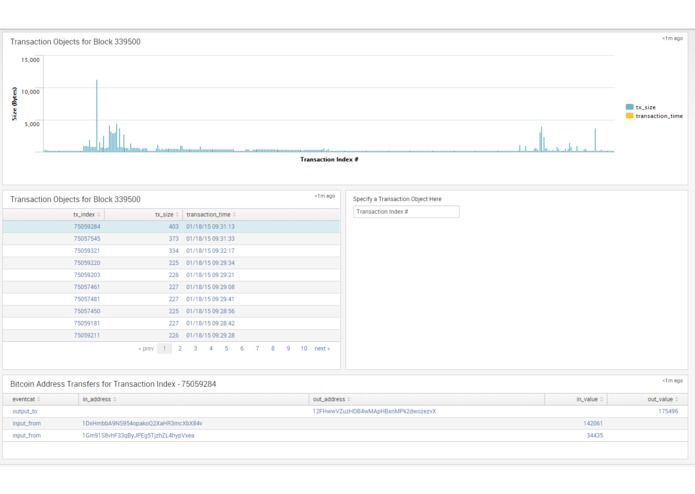Select transaction index 75057481
The image size is (695, 494).
click(x=87, y=299)
